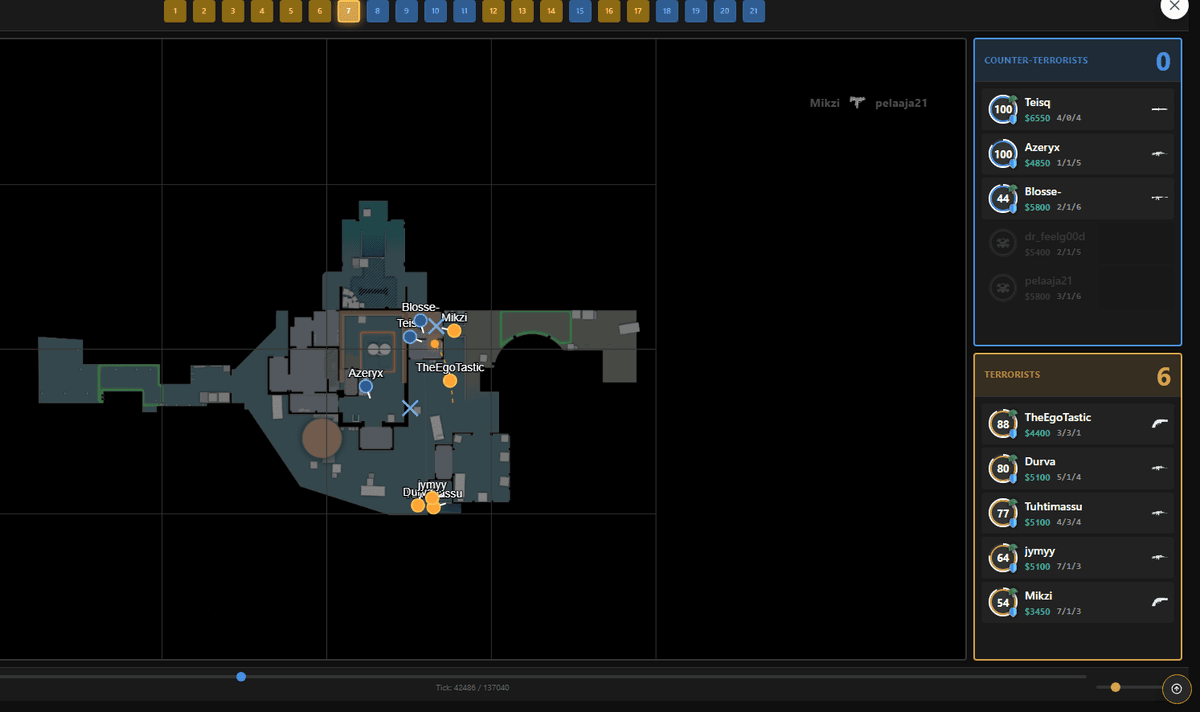
Task: Switch to round 8
Action: coord(378,11)
